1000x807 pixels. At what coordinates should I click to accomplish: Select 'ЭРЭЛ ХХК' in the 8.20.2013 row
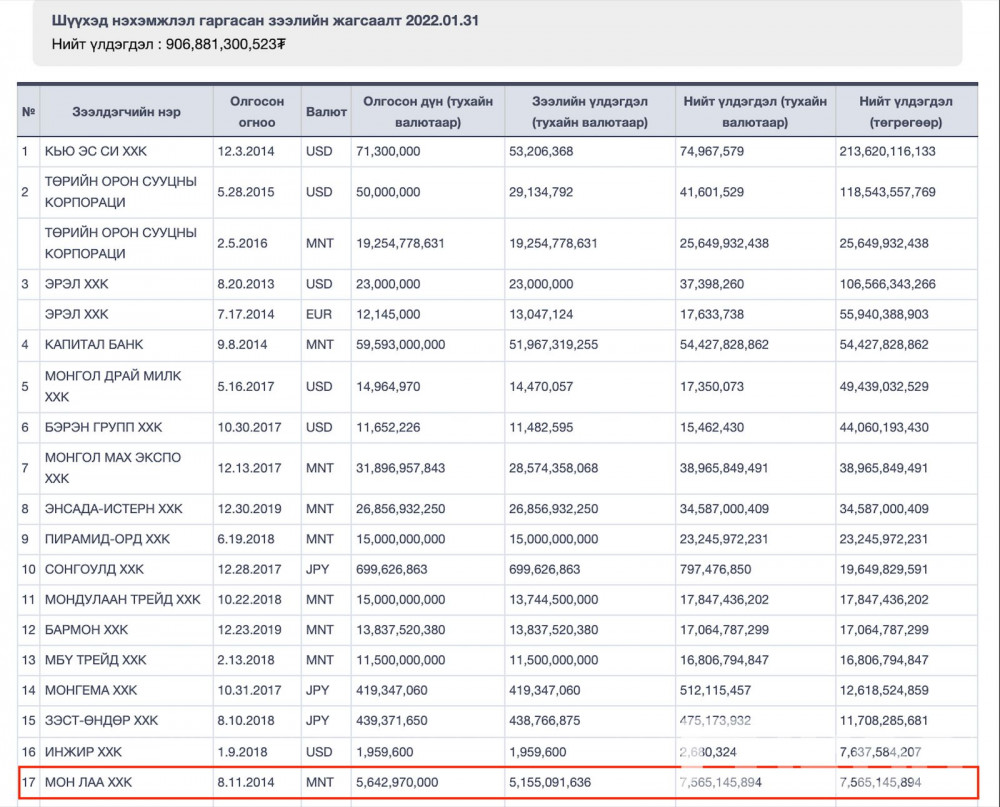point(77,284)
